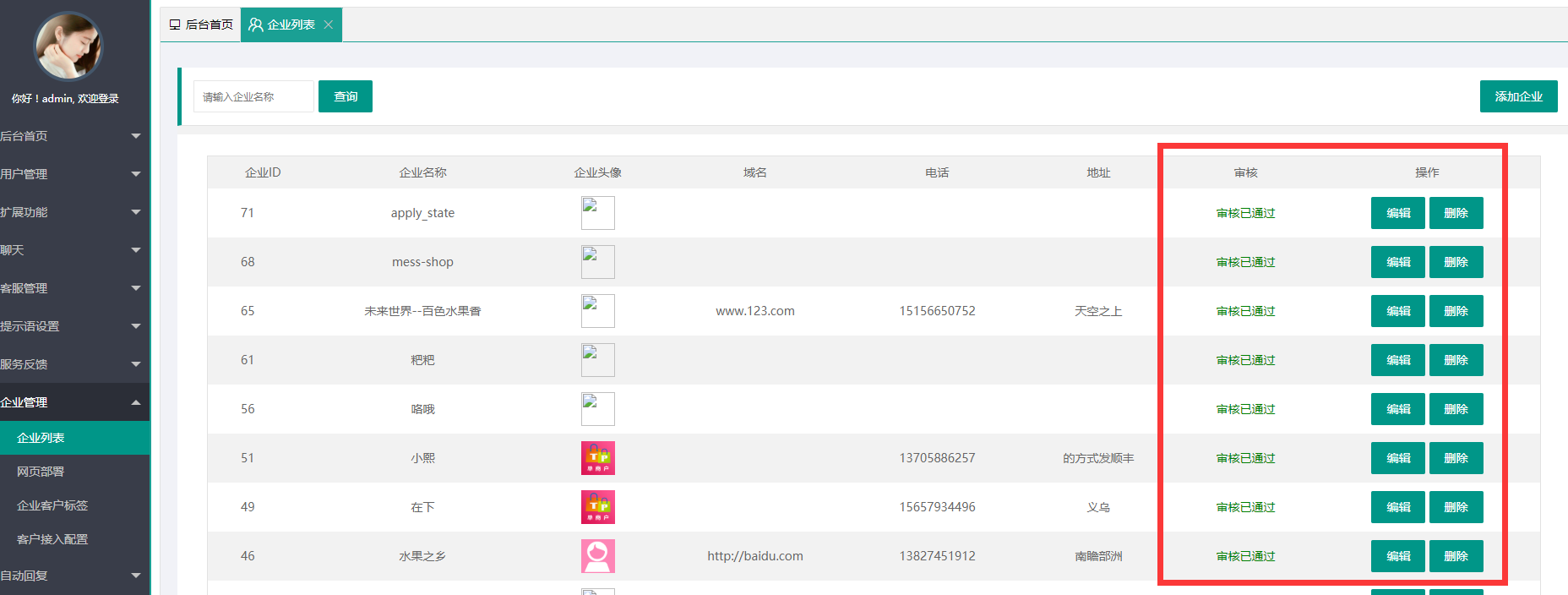Click the broken avatar image for apply_state

pyautogui.click(x=597, y=213)
